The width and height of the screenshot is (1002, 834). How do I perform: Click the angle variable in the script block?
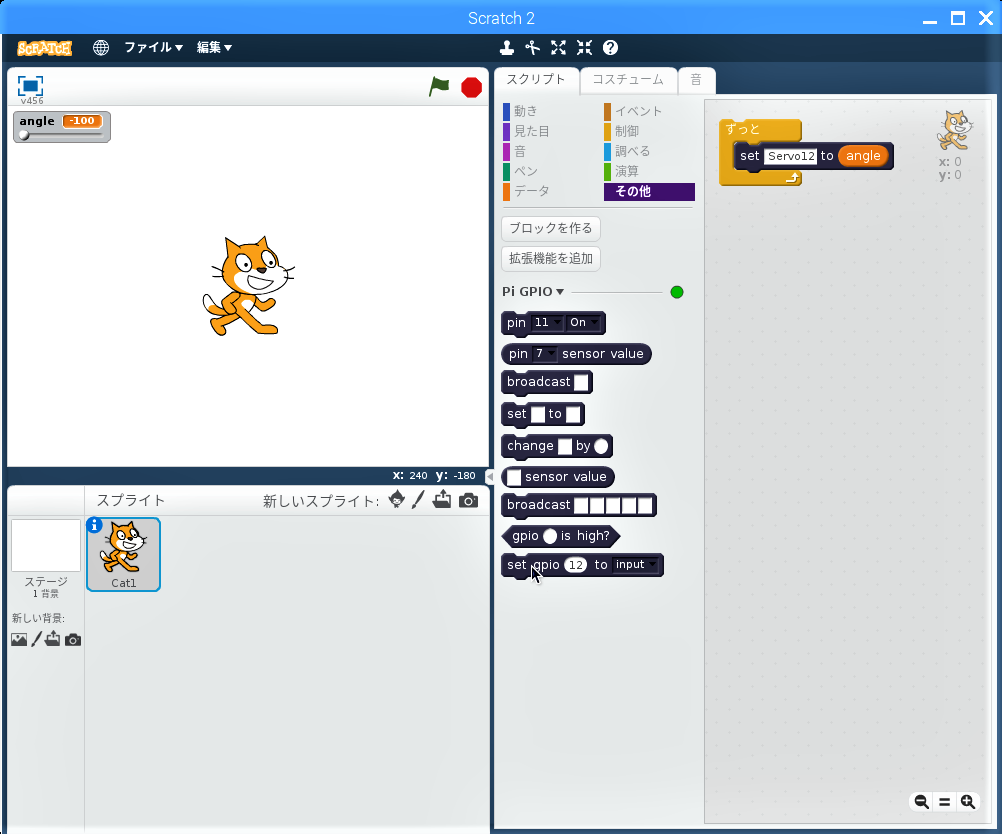863,156
